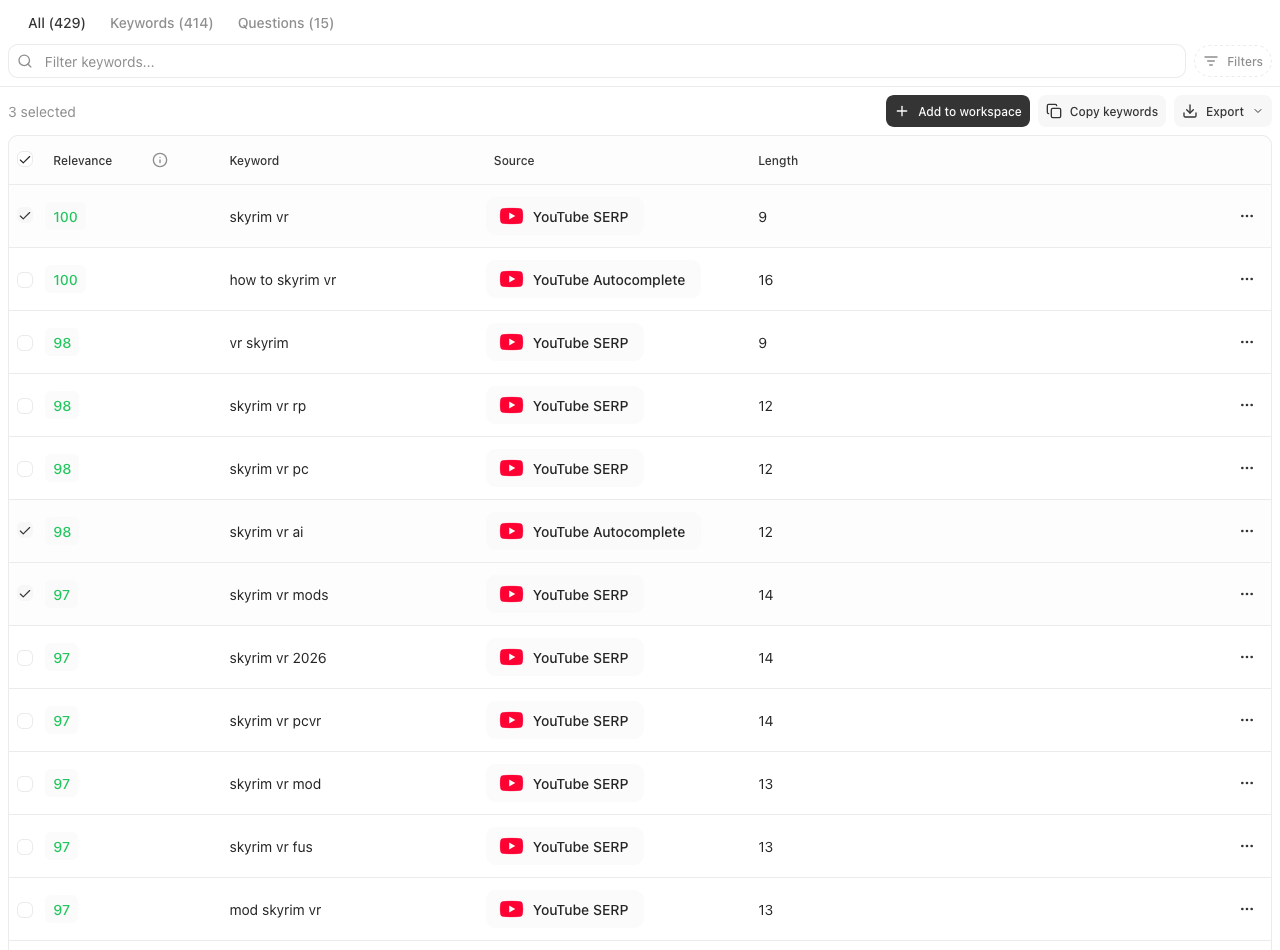Uncheck the 'skyrim vr' row checkbox
This screenshot has width=1280, height=950.
point(25,216)
